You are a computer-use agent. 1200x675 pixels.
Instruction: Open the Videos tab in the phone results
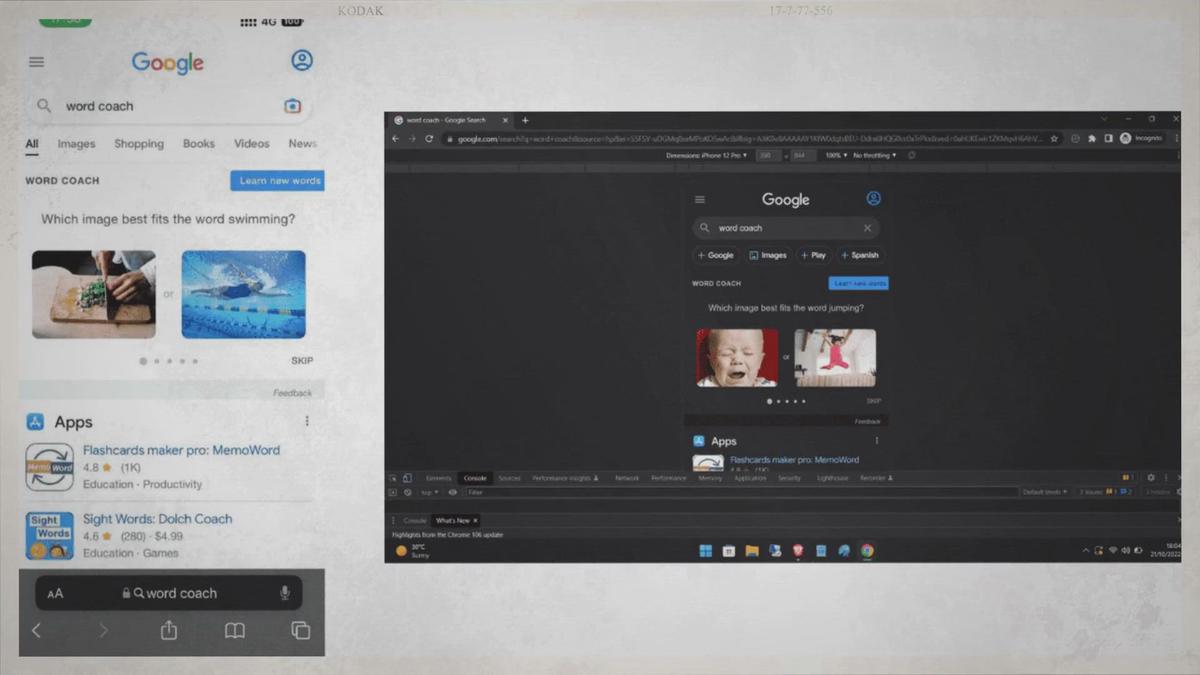point(252,144)
